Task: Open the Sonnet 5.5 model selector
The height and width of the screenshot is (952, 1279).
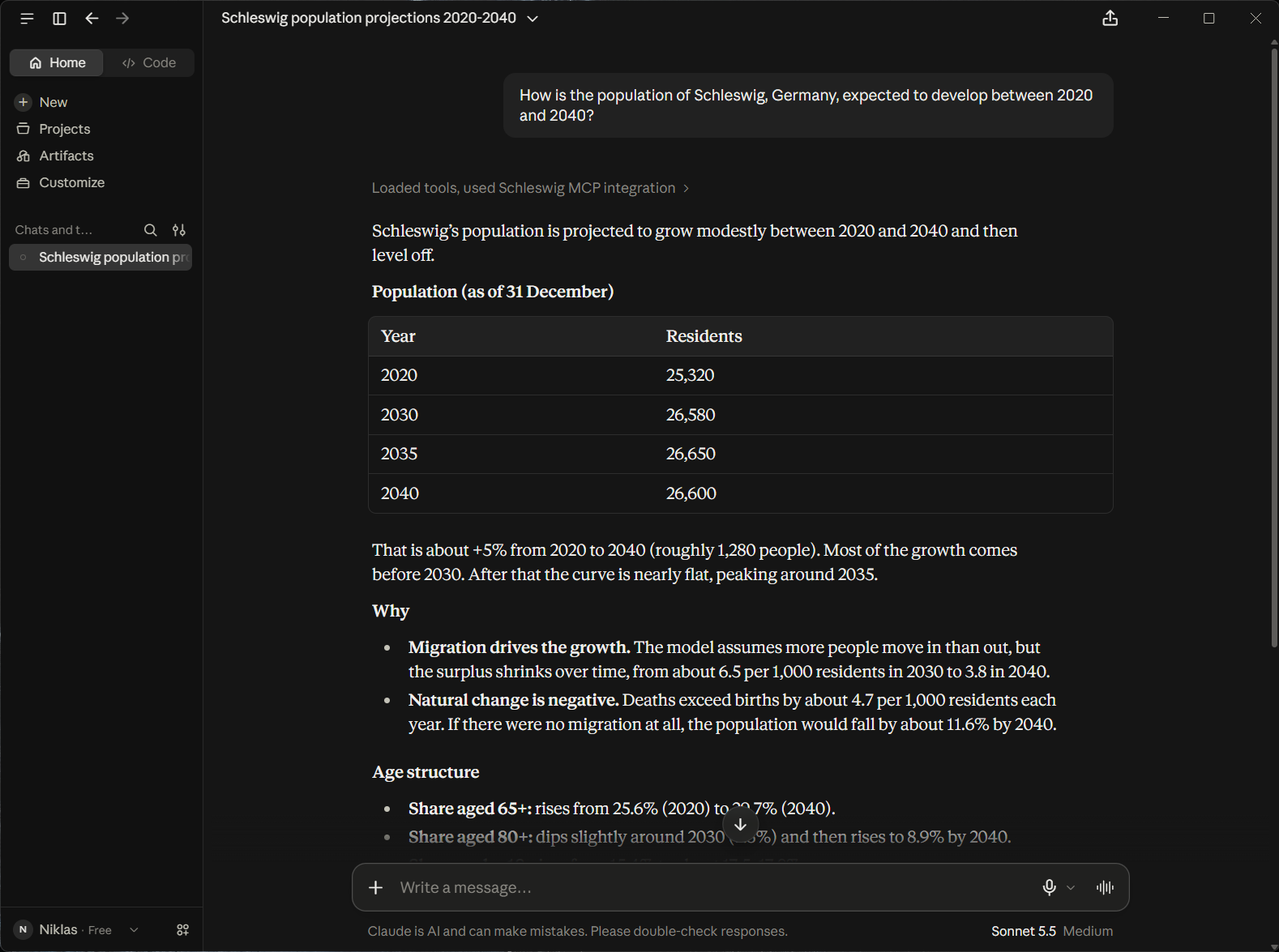Action: click(x=1023, y=932)
